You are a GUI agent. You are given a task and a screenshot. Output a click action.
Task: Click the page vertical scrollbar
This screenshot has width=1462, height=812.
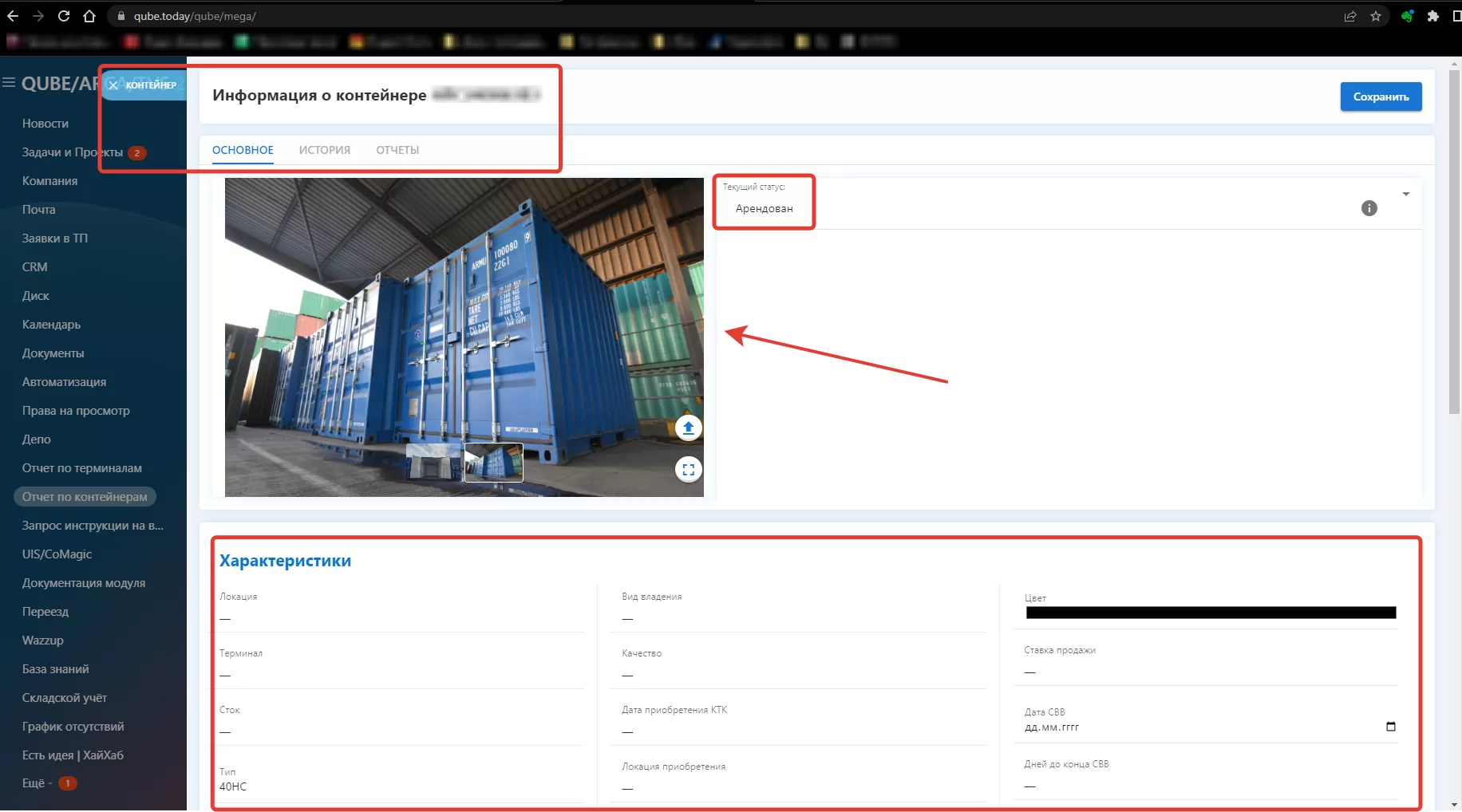pyautogui.click(x=1455, y=242)
